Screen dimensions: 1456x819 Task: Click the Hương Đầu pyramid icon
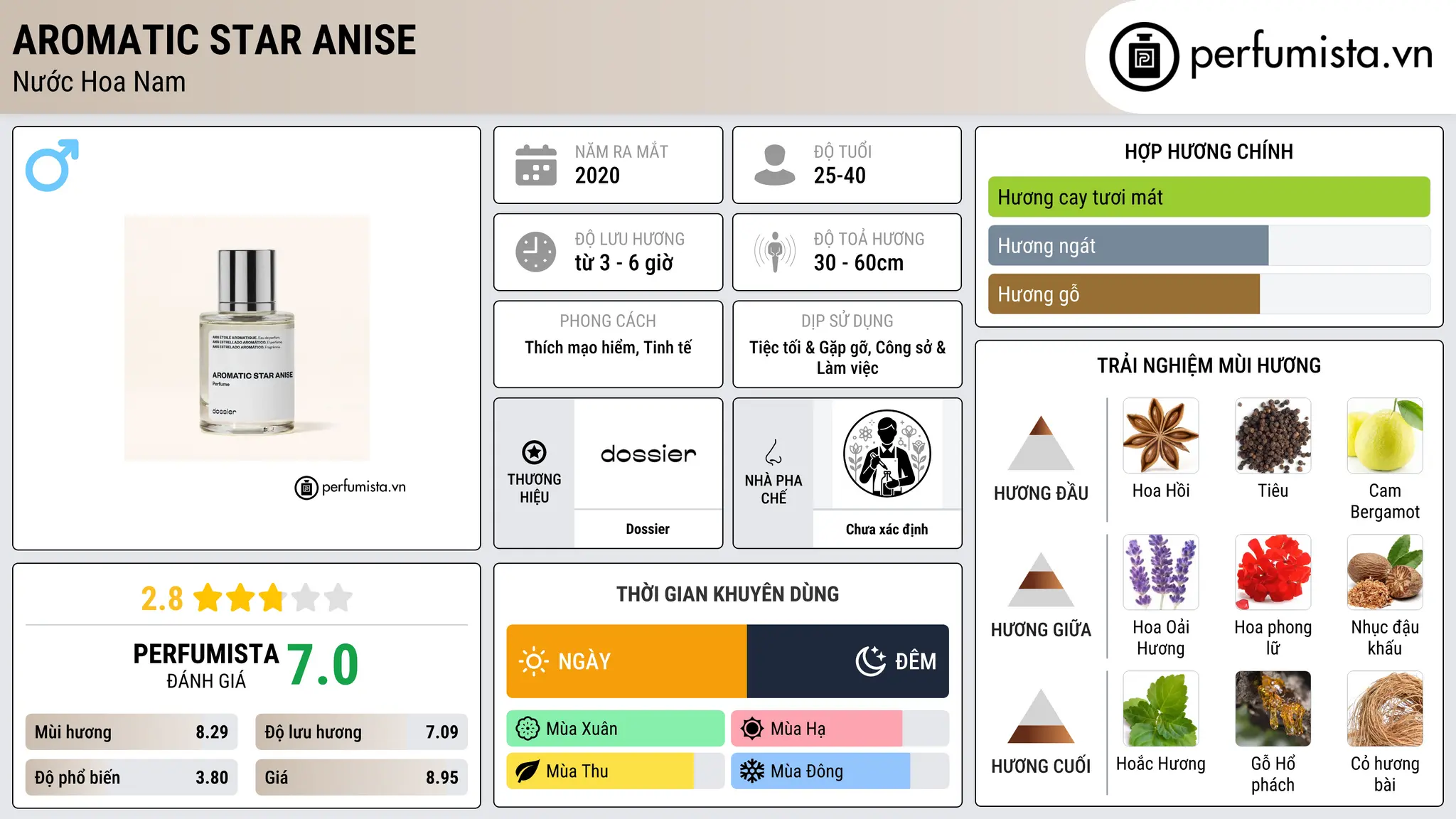click(1041, 443)
